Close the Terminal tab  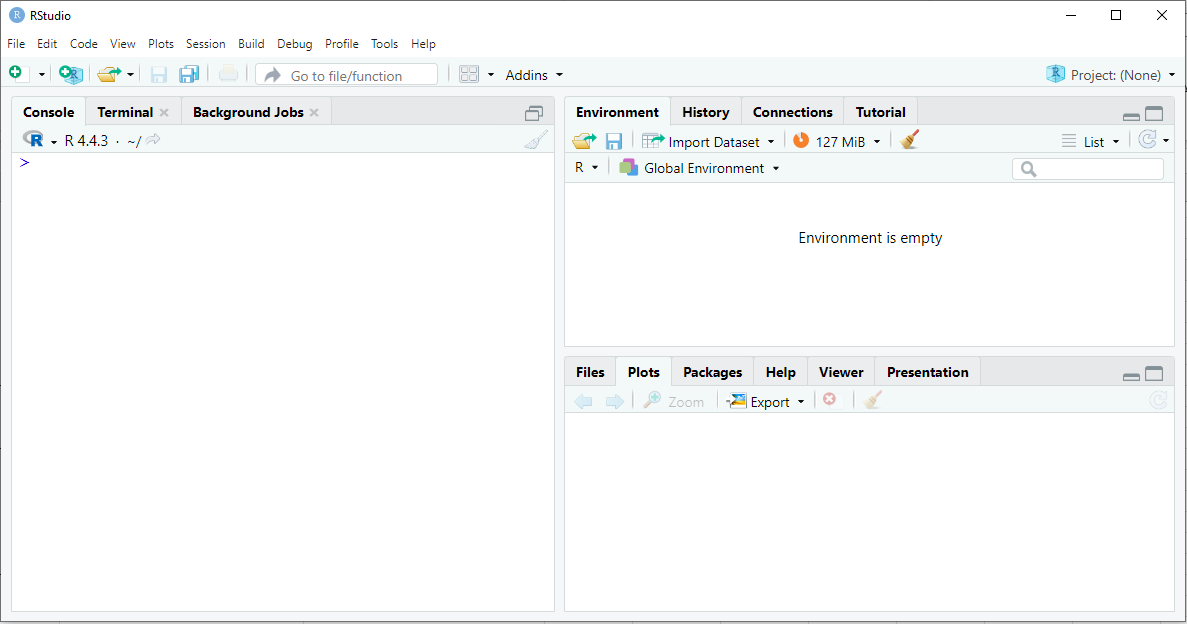[x=164, y=113]
